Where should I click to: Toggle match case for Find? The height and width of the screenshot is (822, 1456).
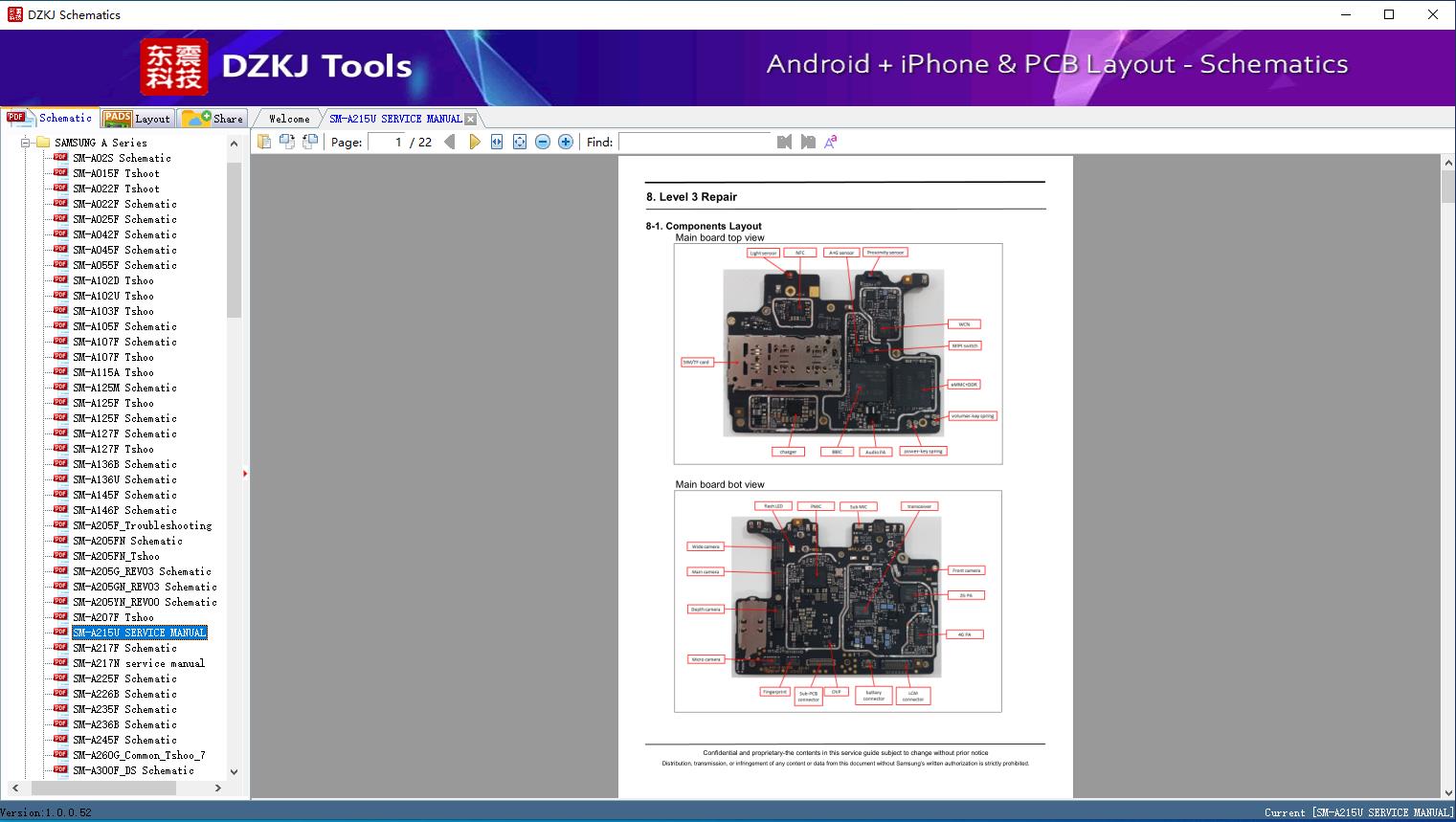pyautogui.click(x=831, y=142)
